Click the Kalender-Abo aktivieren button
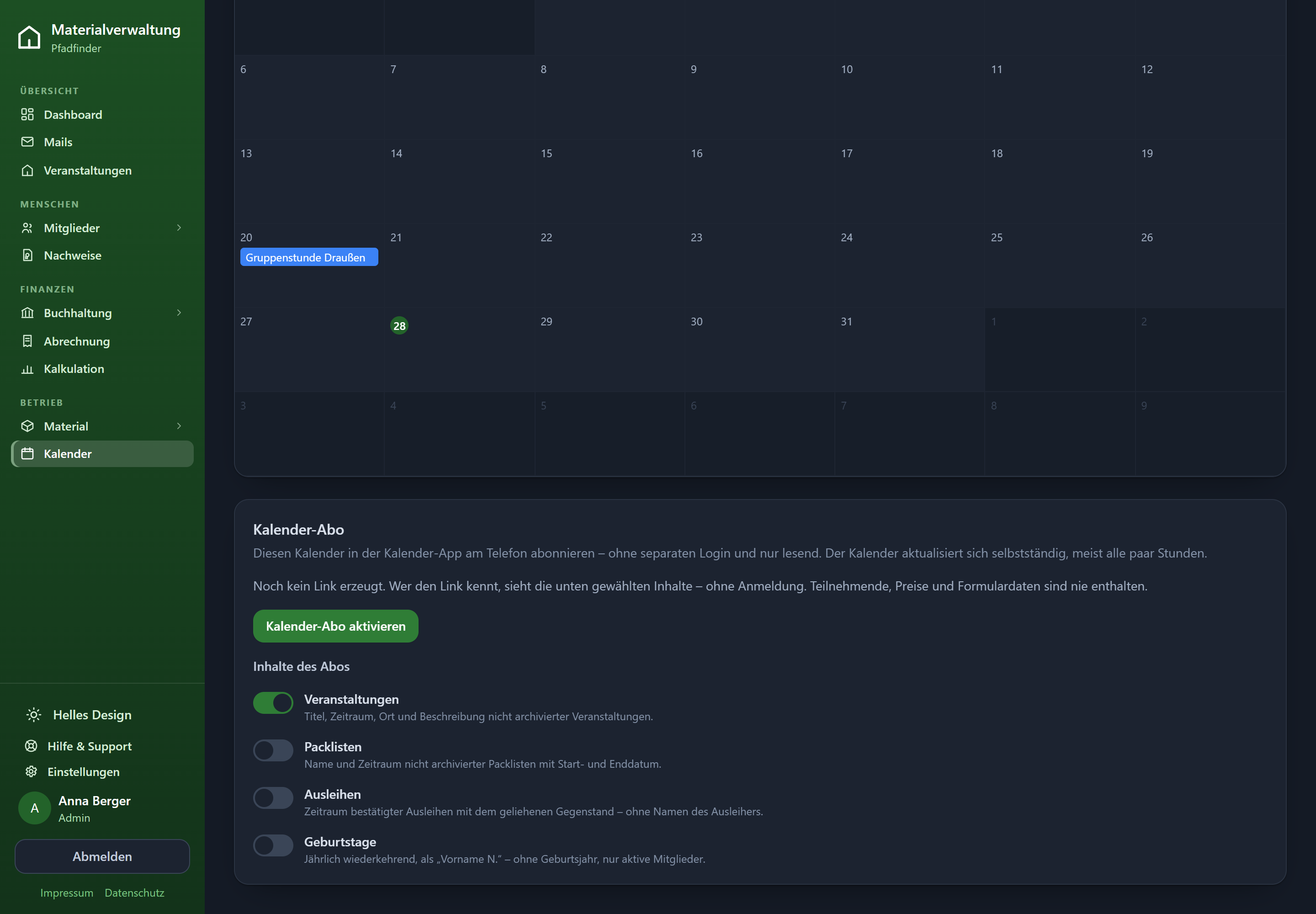This screenshot has height=914, width=1316. pos(335,626)
